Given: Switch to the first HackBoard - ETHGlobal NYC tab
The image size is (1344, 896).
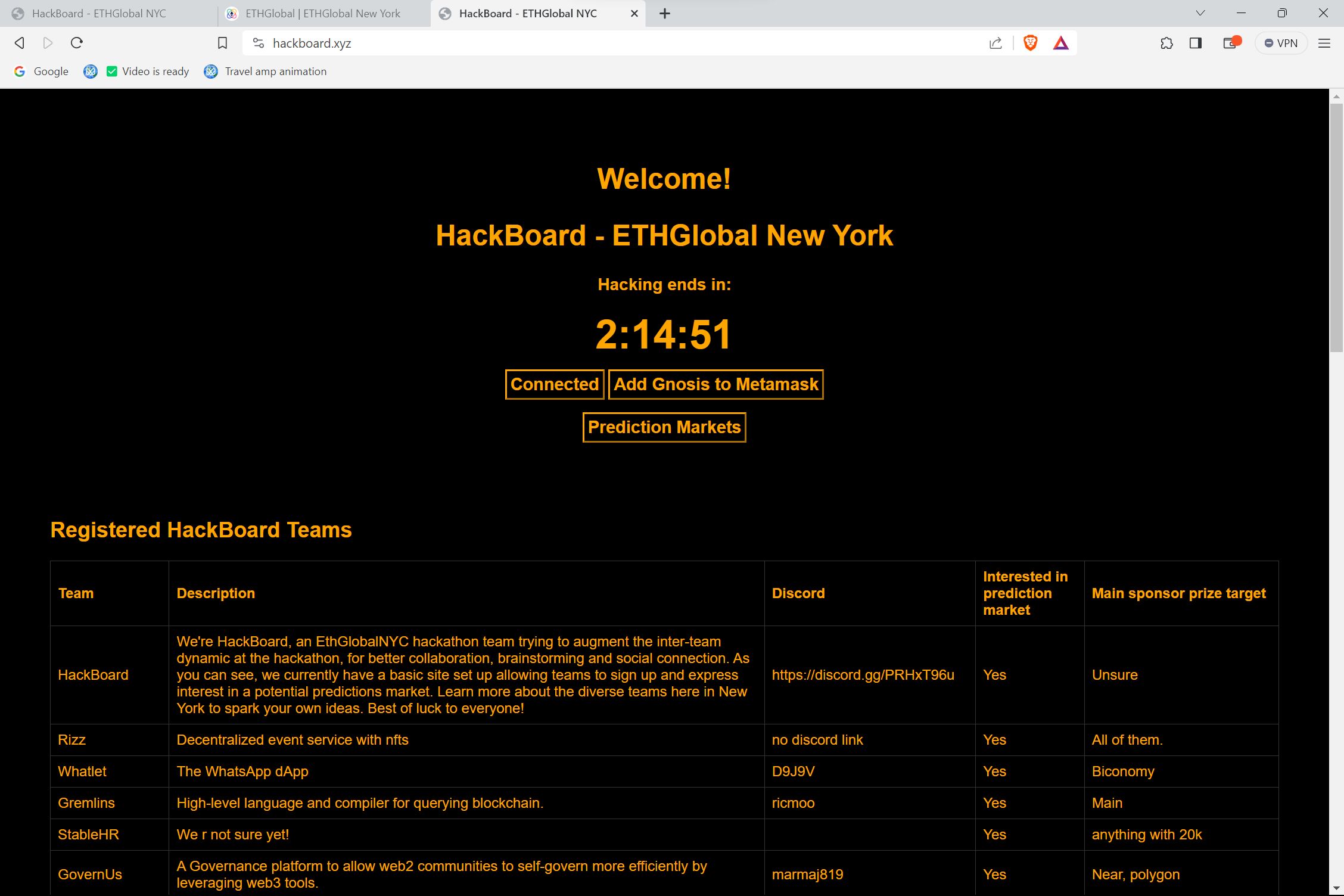Looking at the screenshot, I should (107, 14).
